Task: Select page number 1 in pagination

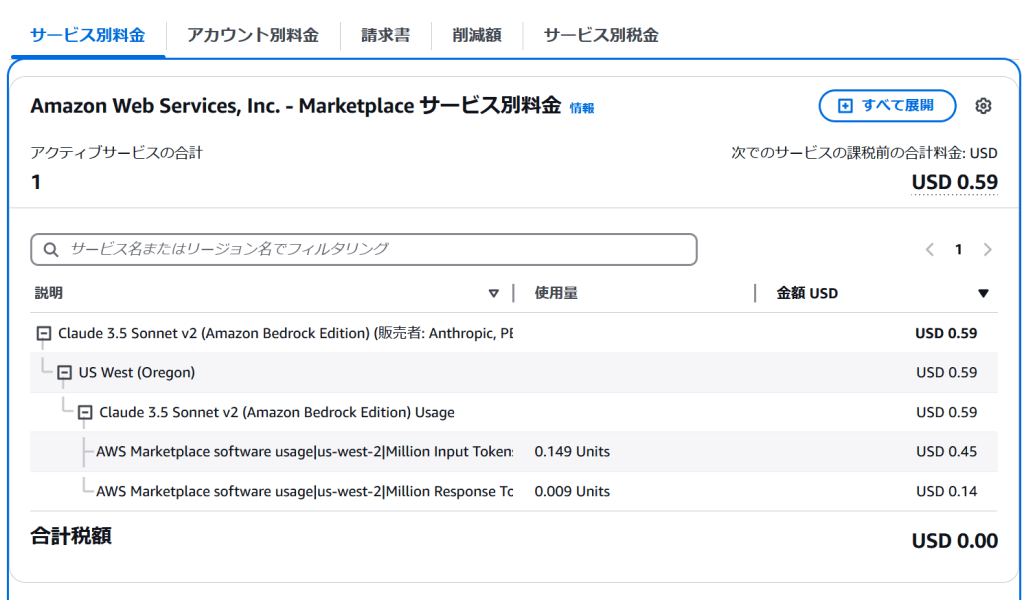Action: 959,249
